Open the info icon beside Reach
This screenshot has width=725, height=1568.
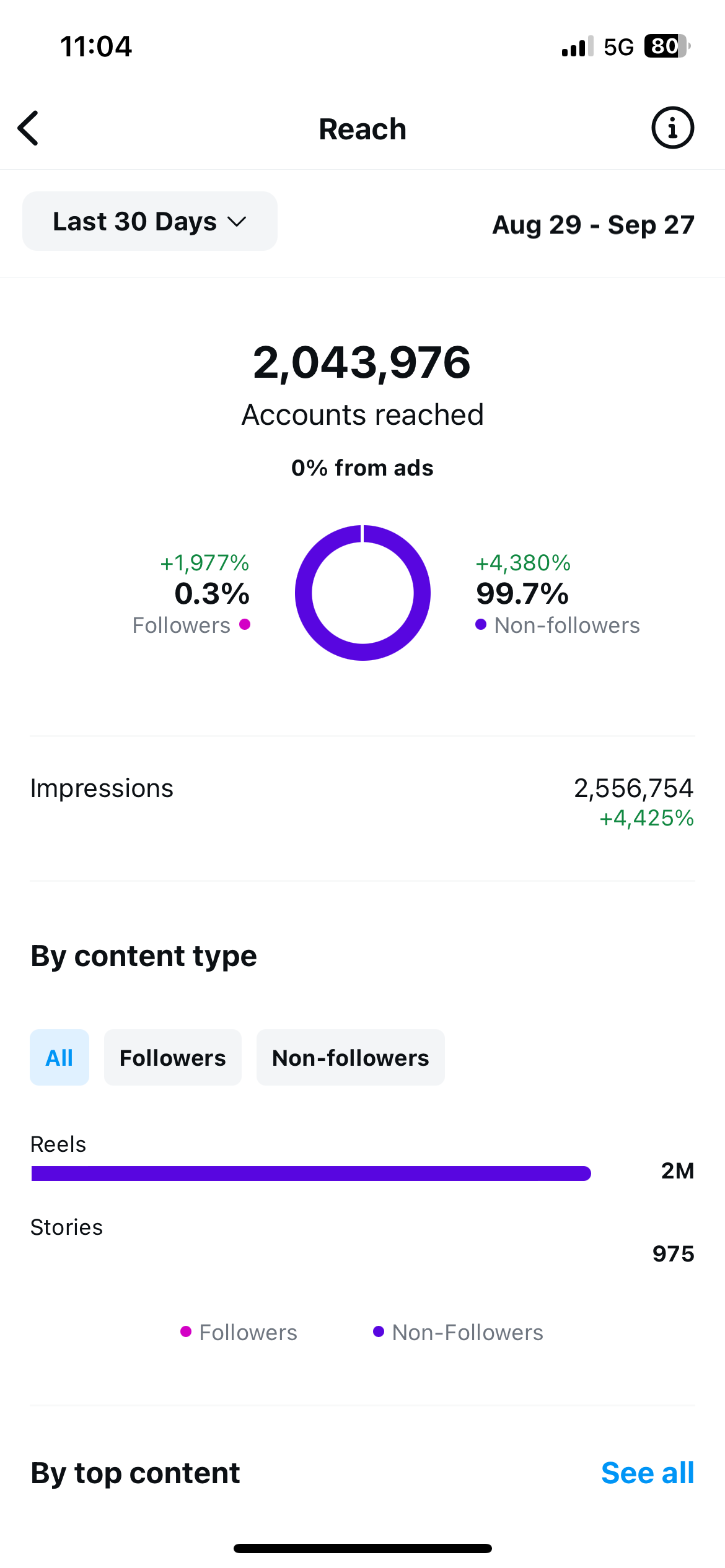coord(672,128)
